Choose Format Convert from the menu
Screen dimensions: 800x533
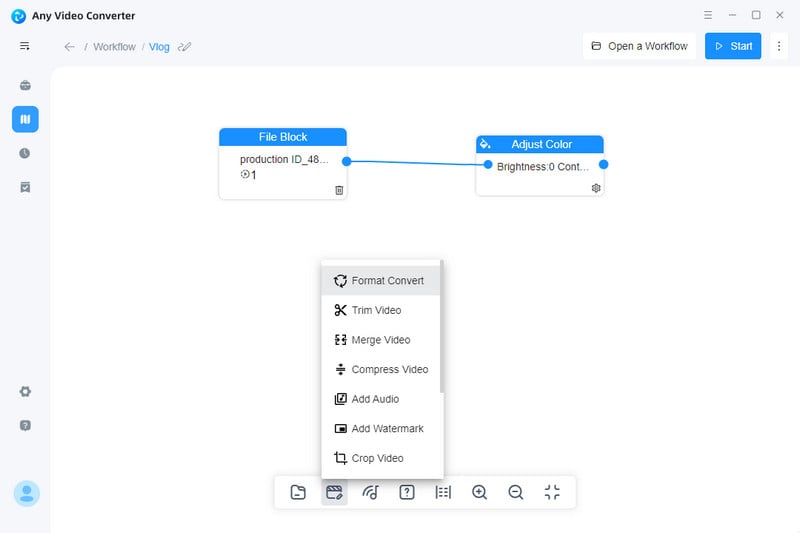click(x=381, y=281)
